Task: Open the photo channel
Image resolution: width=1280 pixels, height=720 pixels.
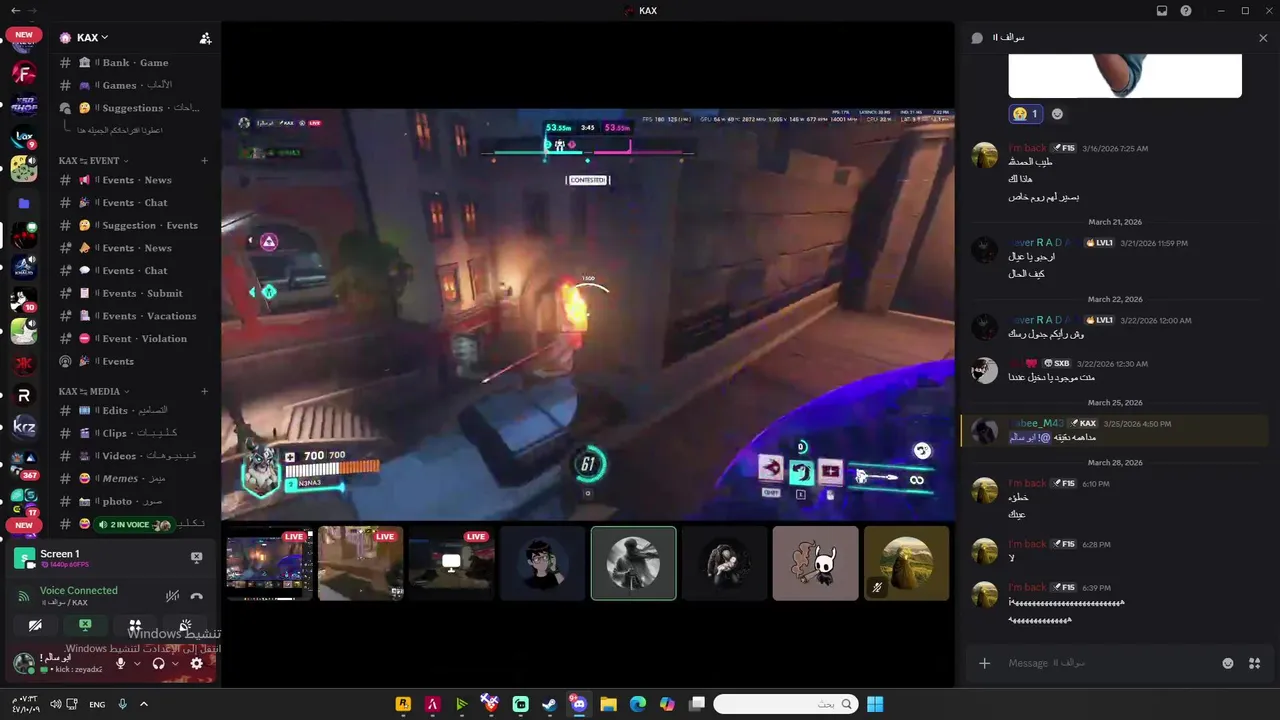Action: click(135, 501)
